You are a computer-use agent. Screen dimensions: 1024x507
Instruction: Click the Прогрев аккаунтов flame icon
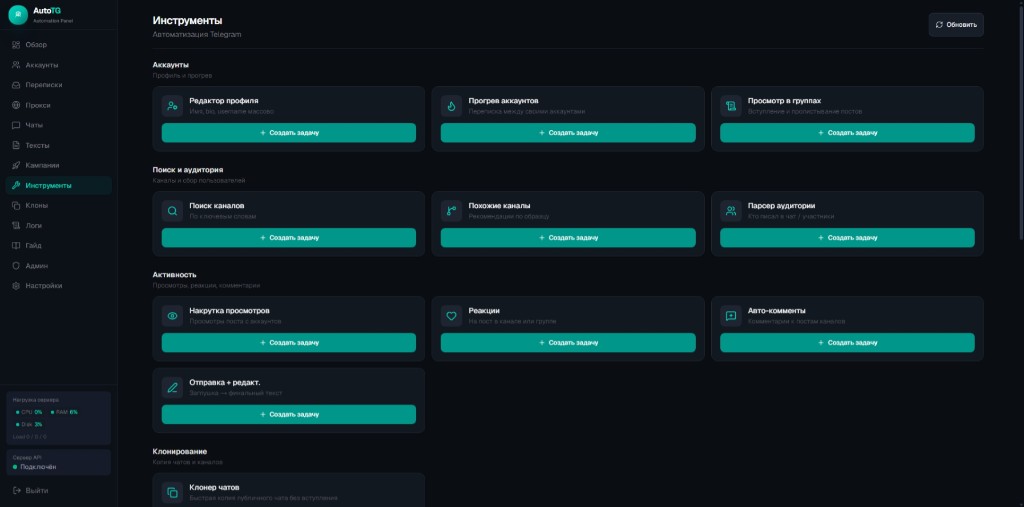[x=451, y=106]
